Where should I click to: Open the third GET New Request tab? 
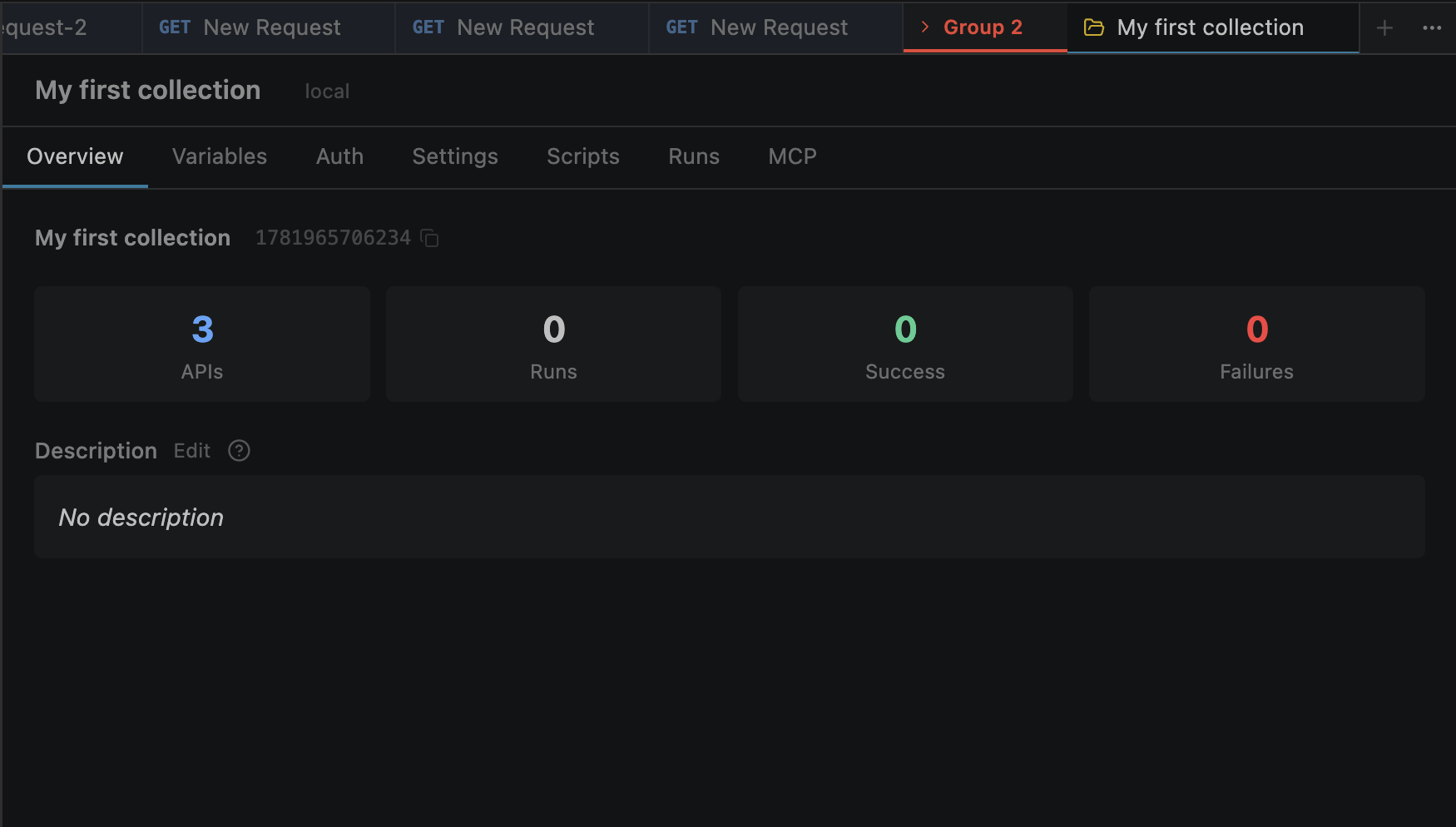point(775,27)
